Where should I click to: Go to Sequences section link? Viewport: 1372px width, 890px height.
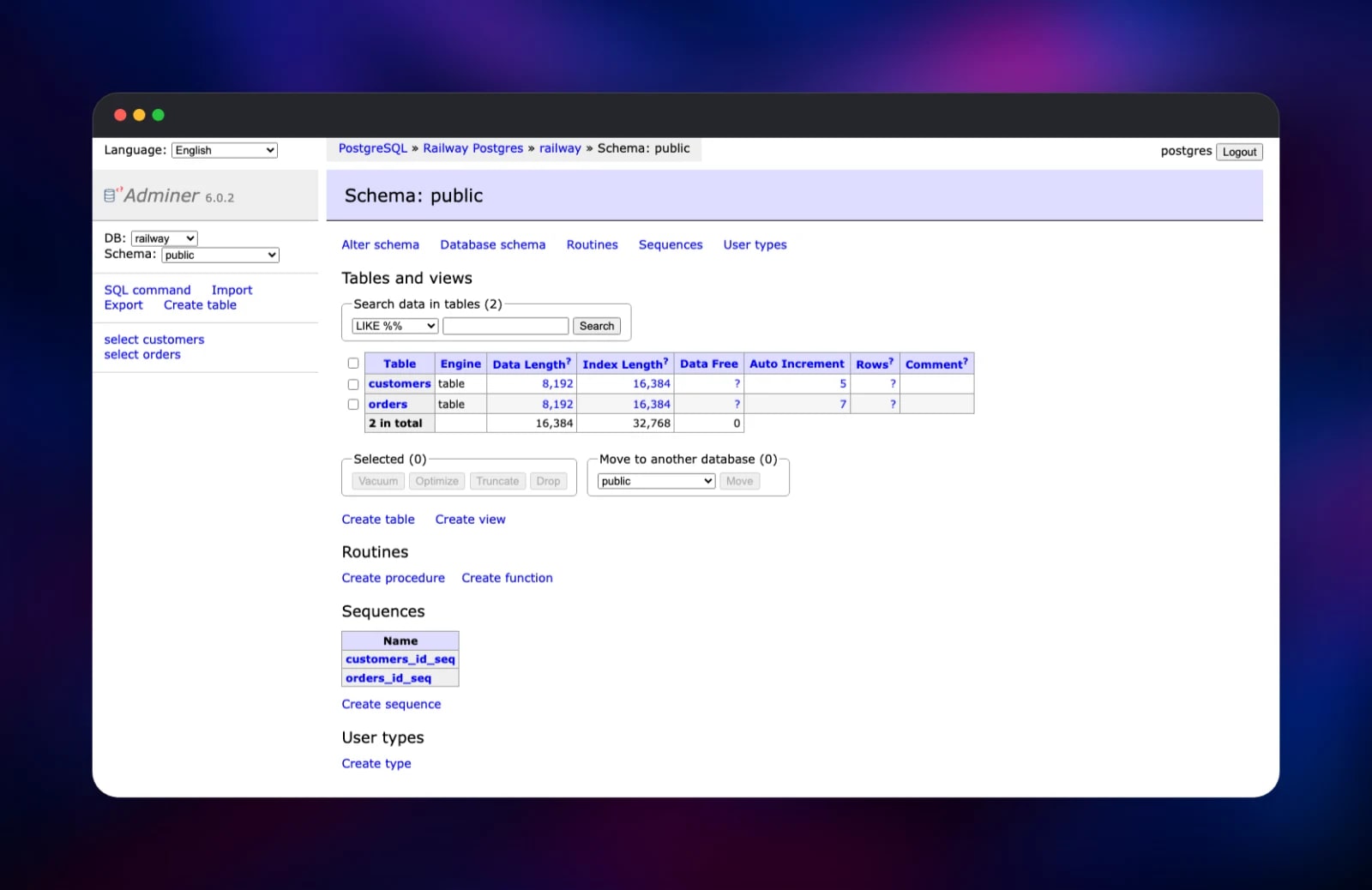click(x=671, y=244)
